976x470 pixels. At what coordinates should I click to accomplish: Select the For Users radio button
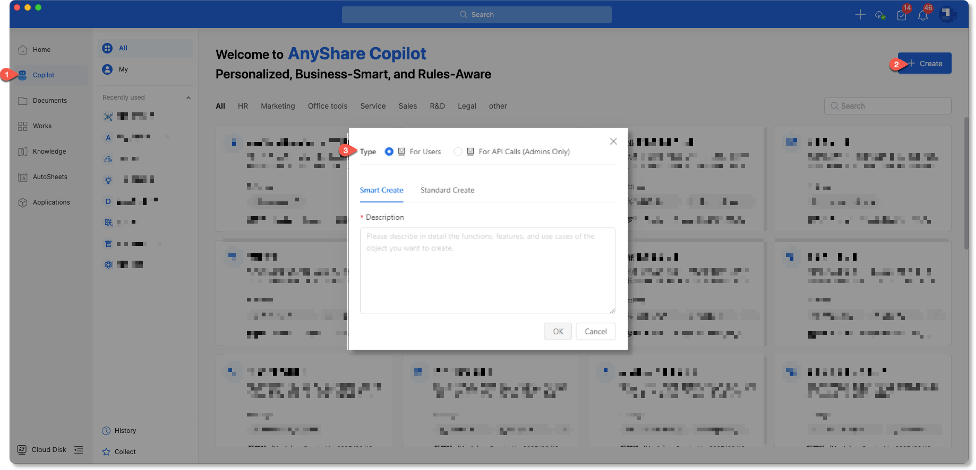(x=389, y=152)
